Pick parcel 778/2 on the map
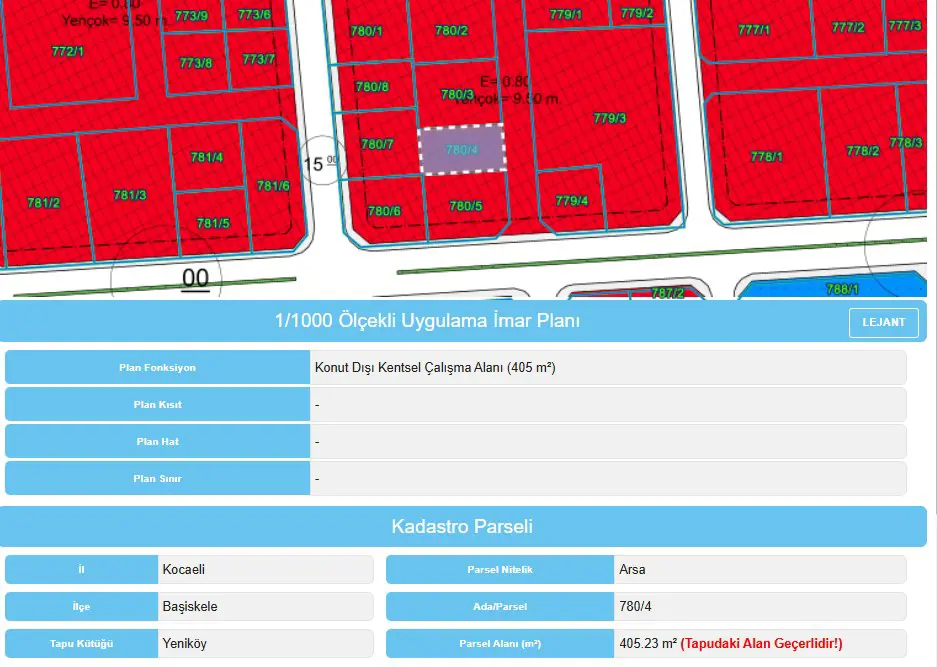The width and height of the screenshot is (937, 667). coord(863,151)
